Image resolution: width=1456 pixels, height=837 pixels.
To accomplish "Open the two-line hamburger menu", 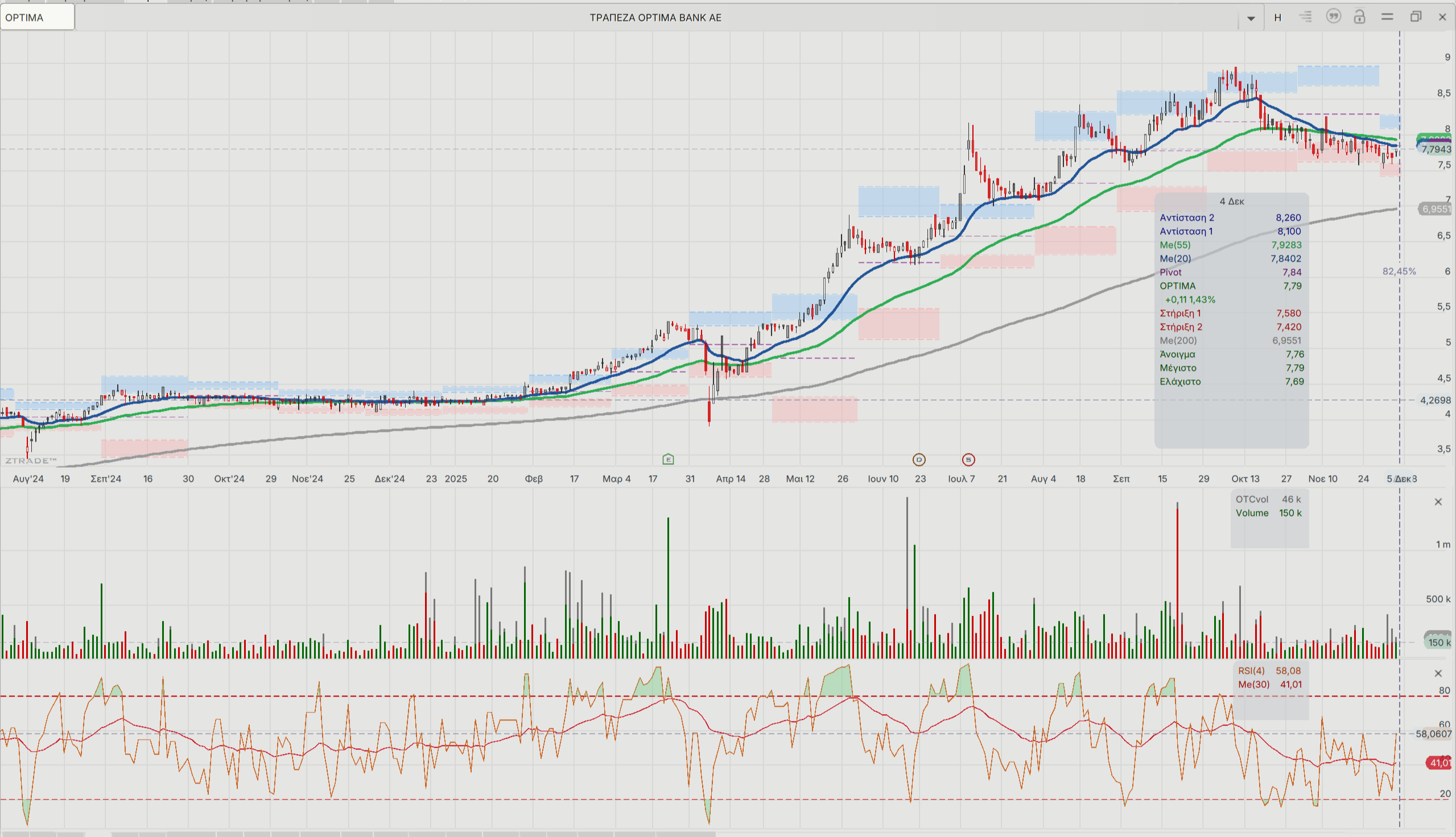I will pyautogui.click(x=1387, y=17).
